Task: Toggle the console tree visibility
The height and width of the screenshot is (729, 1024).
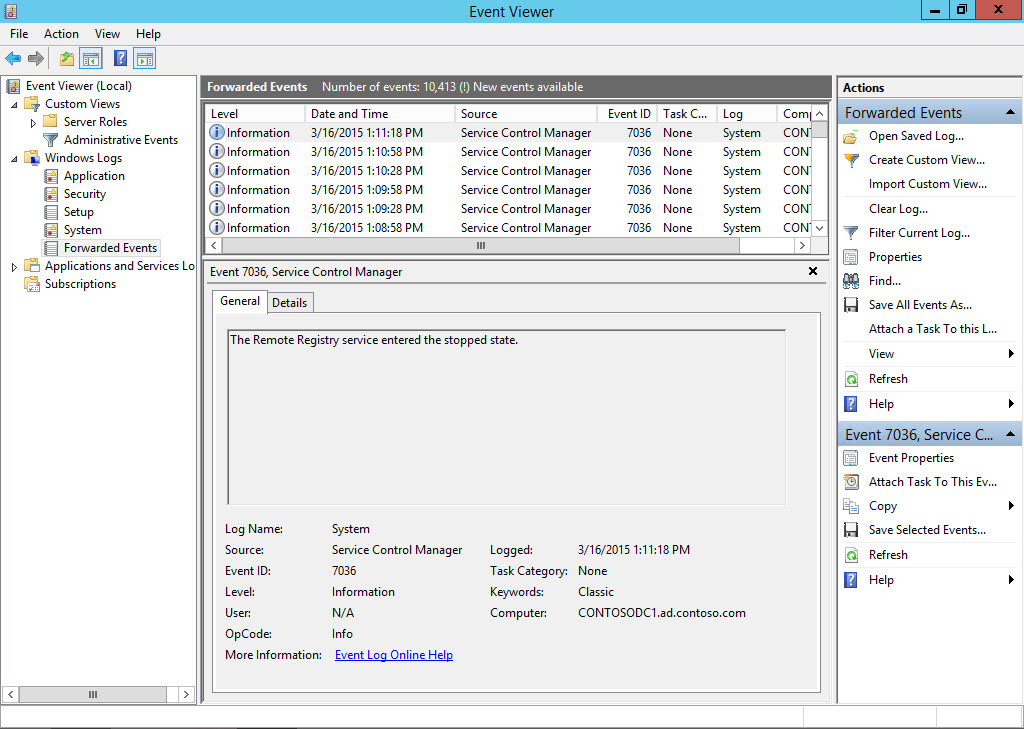Action: pyautogui.click(x=91, y=58)
